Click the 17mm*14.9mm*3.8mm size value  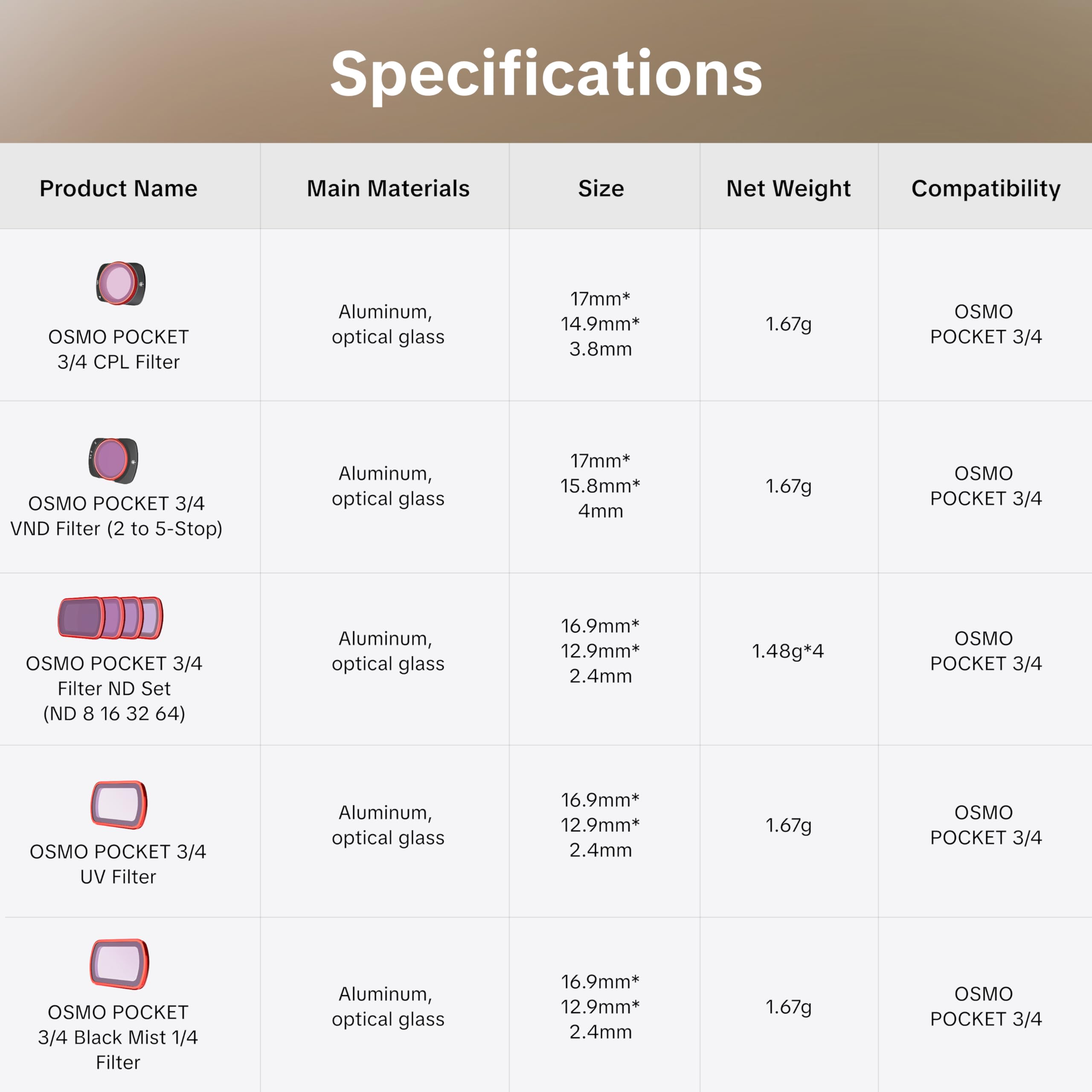click(600, 324)
